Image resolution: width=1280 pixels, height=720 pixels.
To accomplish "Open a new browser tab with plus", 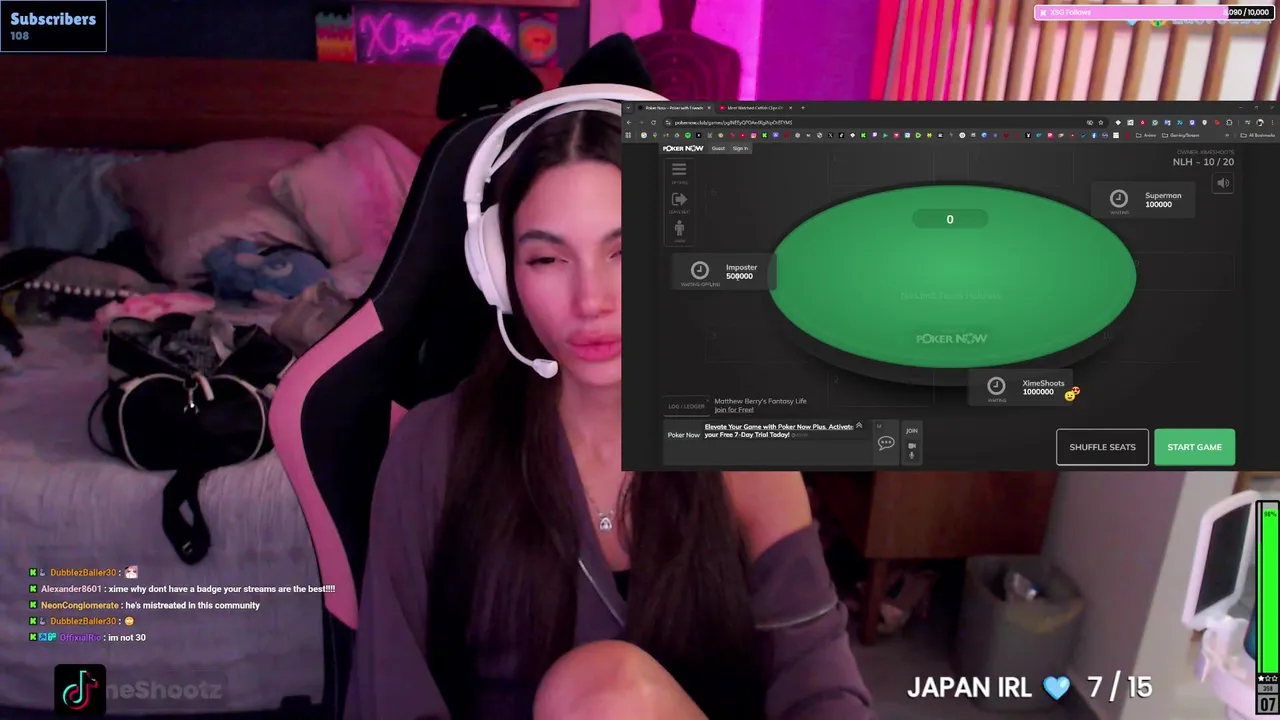I will (803, 107).
